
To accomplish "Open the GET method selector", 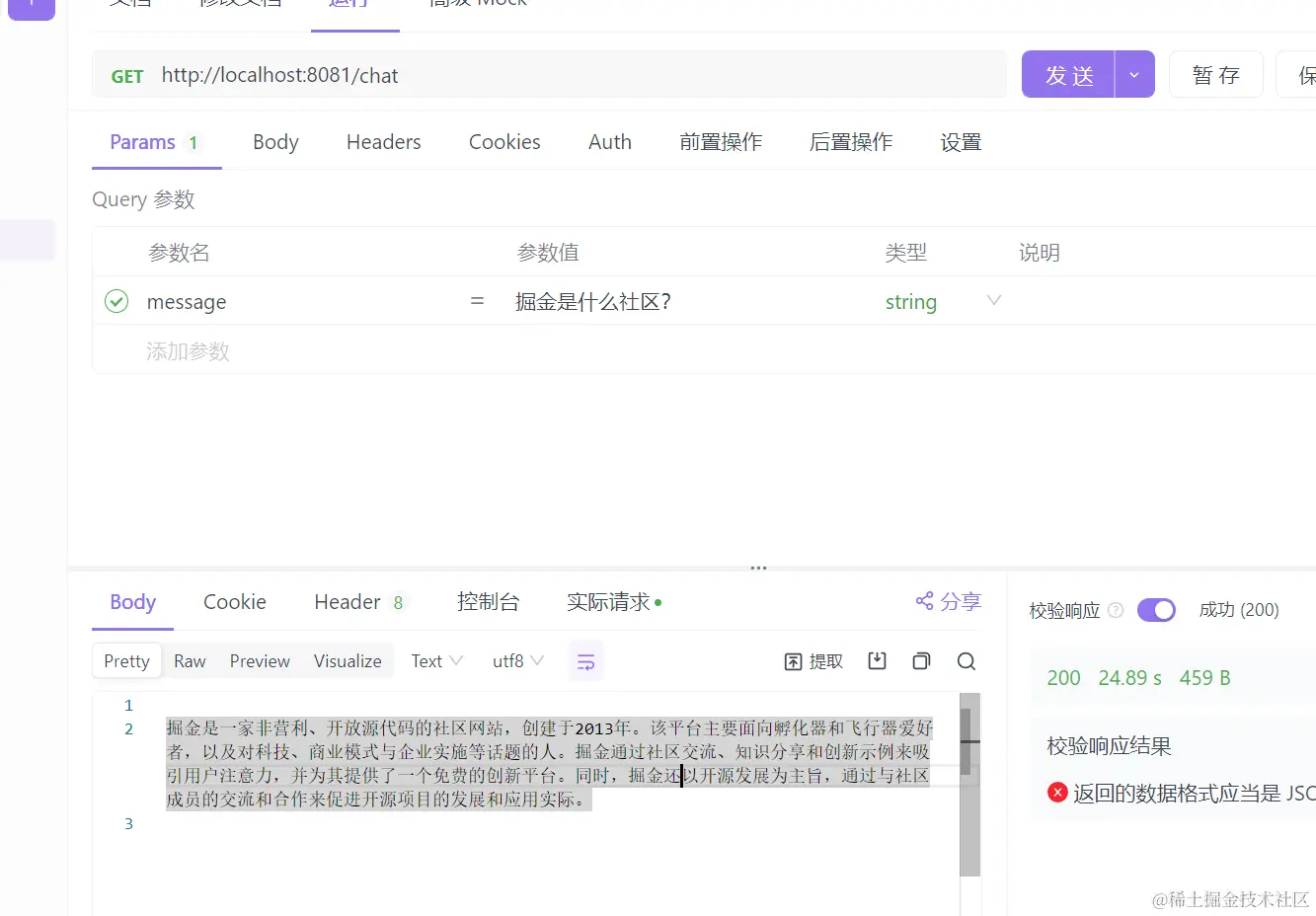I will [127, 76].
